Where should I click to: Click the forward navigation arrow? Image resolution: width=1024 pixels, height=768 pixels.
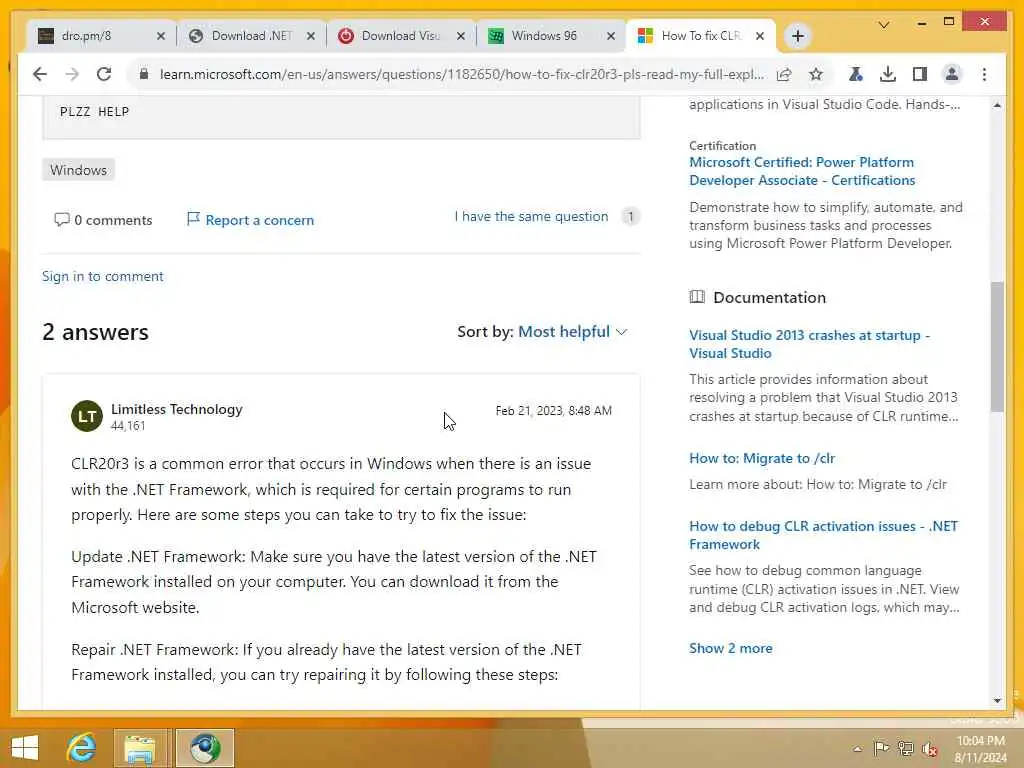coord(72,74)
